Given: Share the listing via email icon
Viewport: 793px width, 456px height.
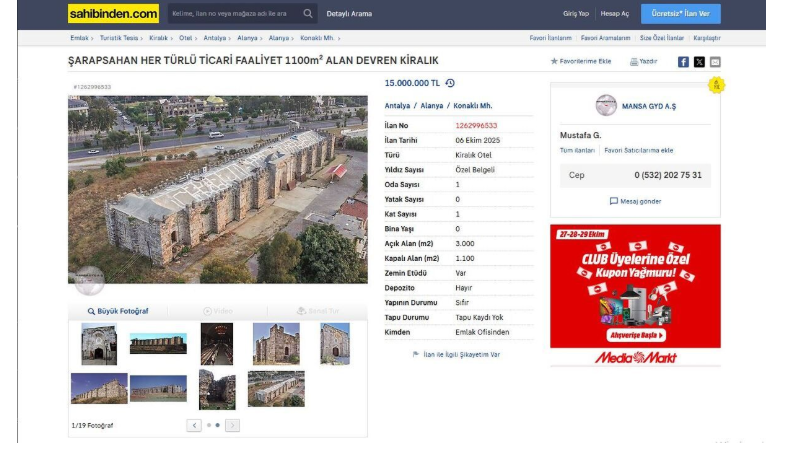Looking at the screenshot, I should coord(715,62).
